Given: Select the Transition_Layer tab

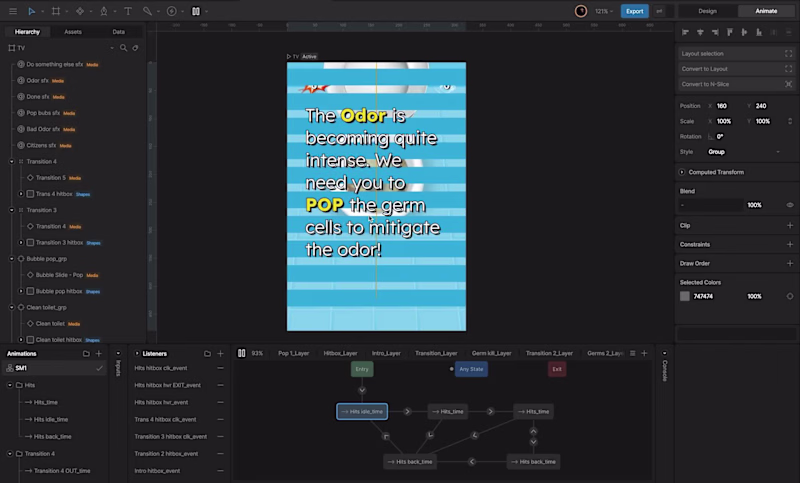Looking at the screenshot, I should click(x=436, y=353).
